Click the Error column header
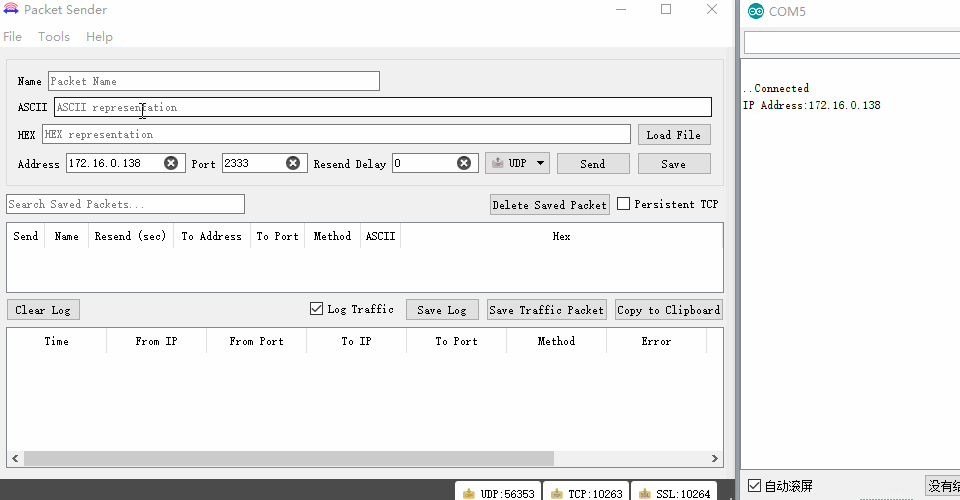 point(656,341)
